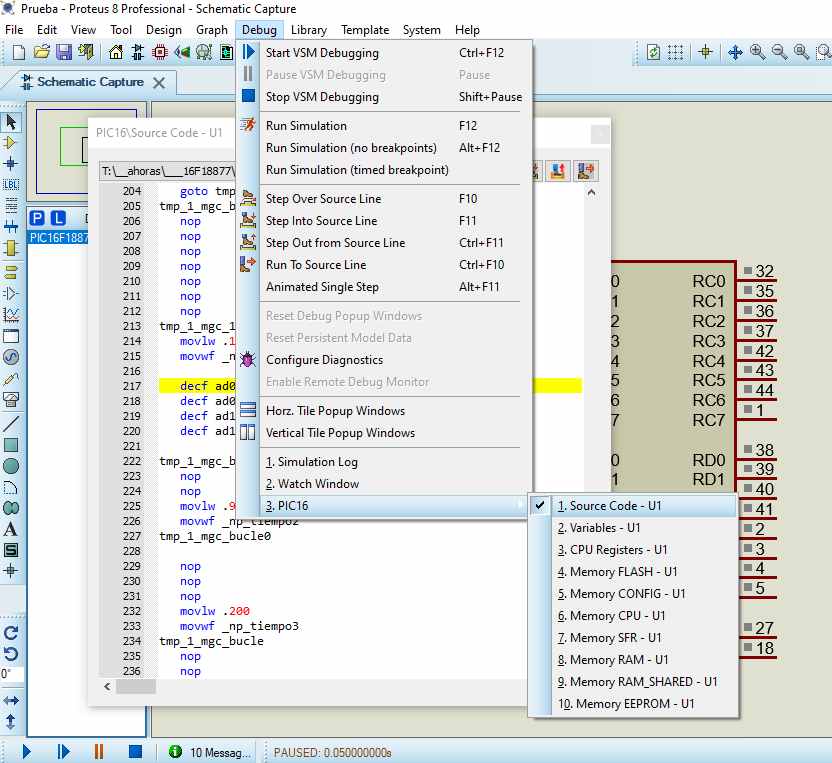Choose Run Simulation (no breakpoints)
Image resolution: width=832 pixels, height=763 pixels.
pyautogui.click(x=385, y=148)
